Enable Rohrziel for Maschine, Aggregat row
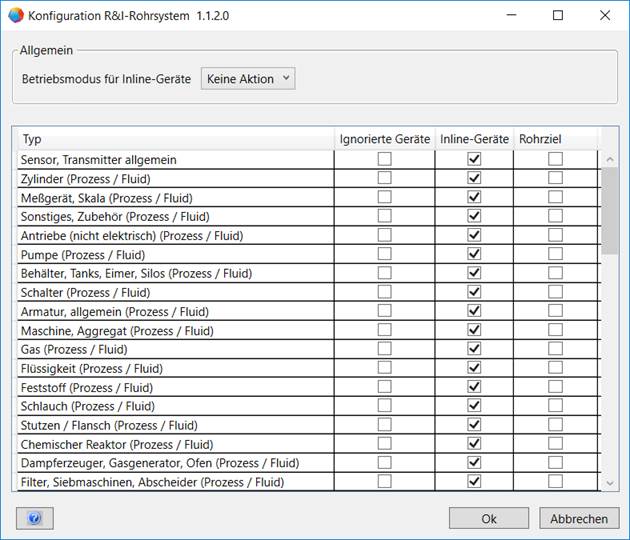Viewport: 630px width, 540px height. tap(555, 330)
